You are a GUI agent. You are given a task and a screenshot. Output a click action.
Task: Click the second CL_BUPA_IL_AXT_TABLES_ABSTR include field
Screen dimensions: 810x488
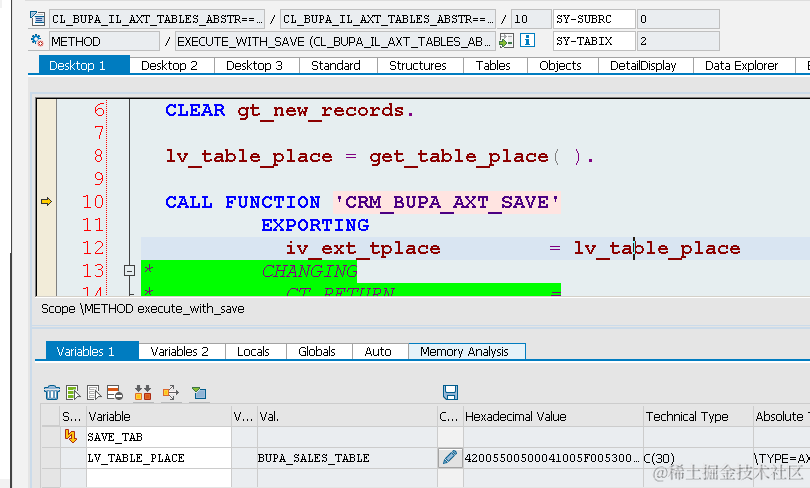(388, 19)
